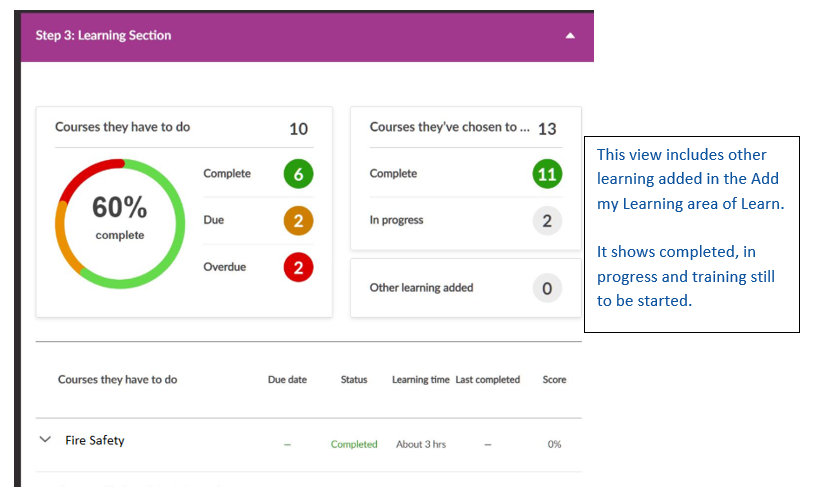The height and width of the screenshot is (496, 817).
Task: Click the In progress badge showing 2
Action: click(x=546, y=221)
